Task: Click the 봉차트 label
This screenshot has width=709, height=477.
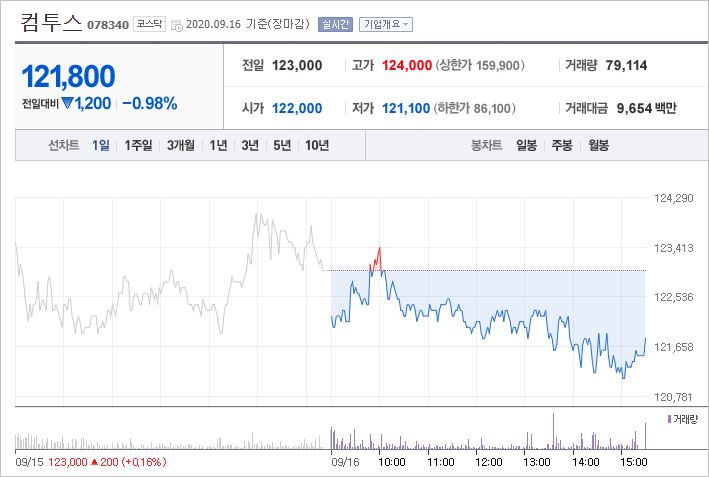Action: click(487, 145)
